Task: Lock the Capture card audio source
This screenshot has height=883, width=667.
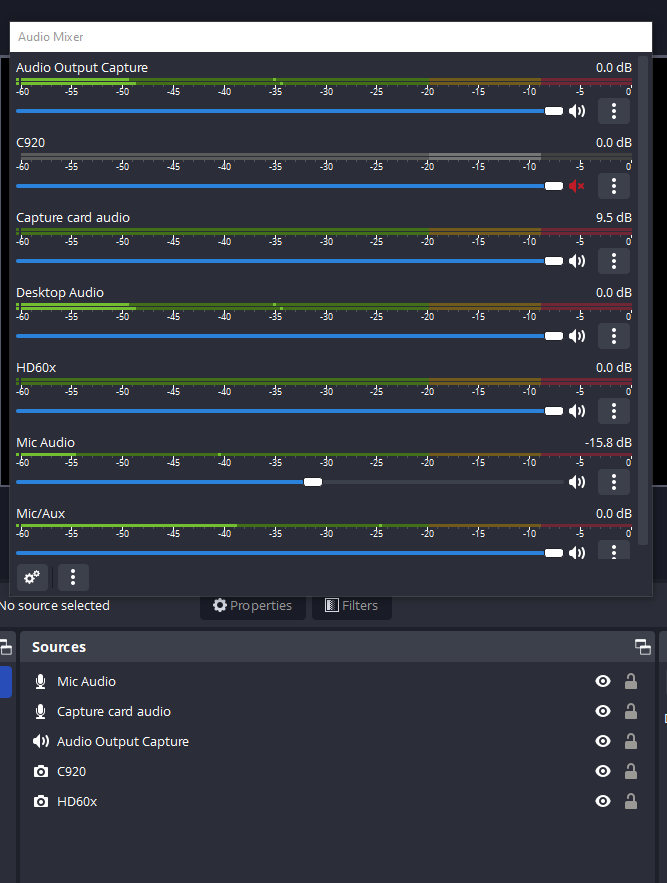Action: tap(631, 711)
